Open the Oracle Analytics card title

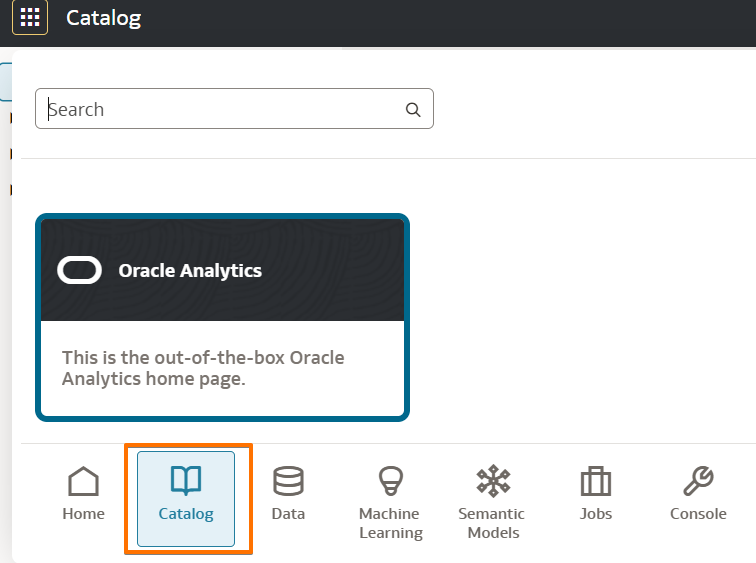pos(190,271)
